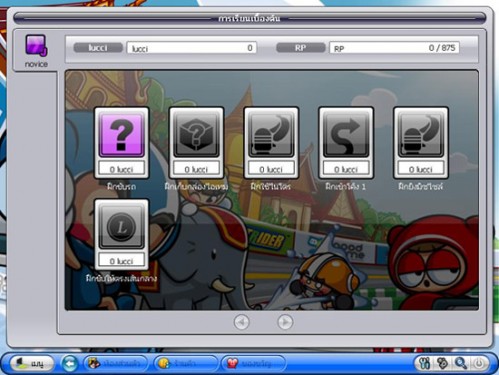Open the tools settings icon in bottom bar
Viewport: 499px width, 375px height.
(425, 363)
